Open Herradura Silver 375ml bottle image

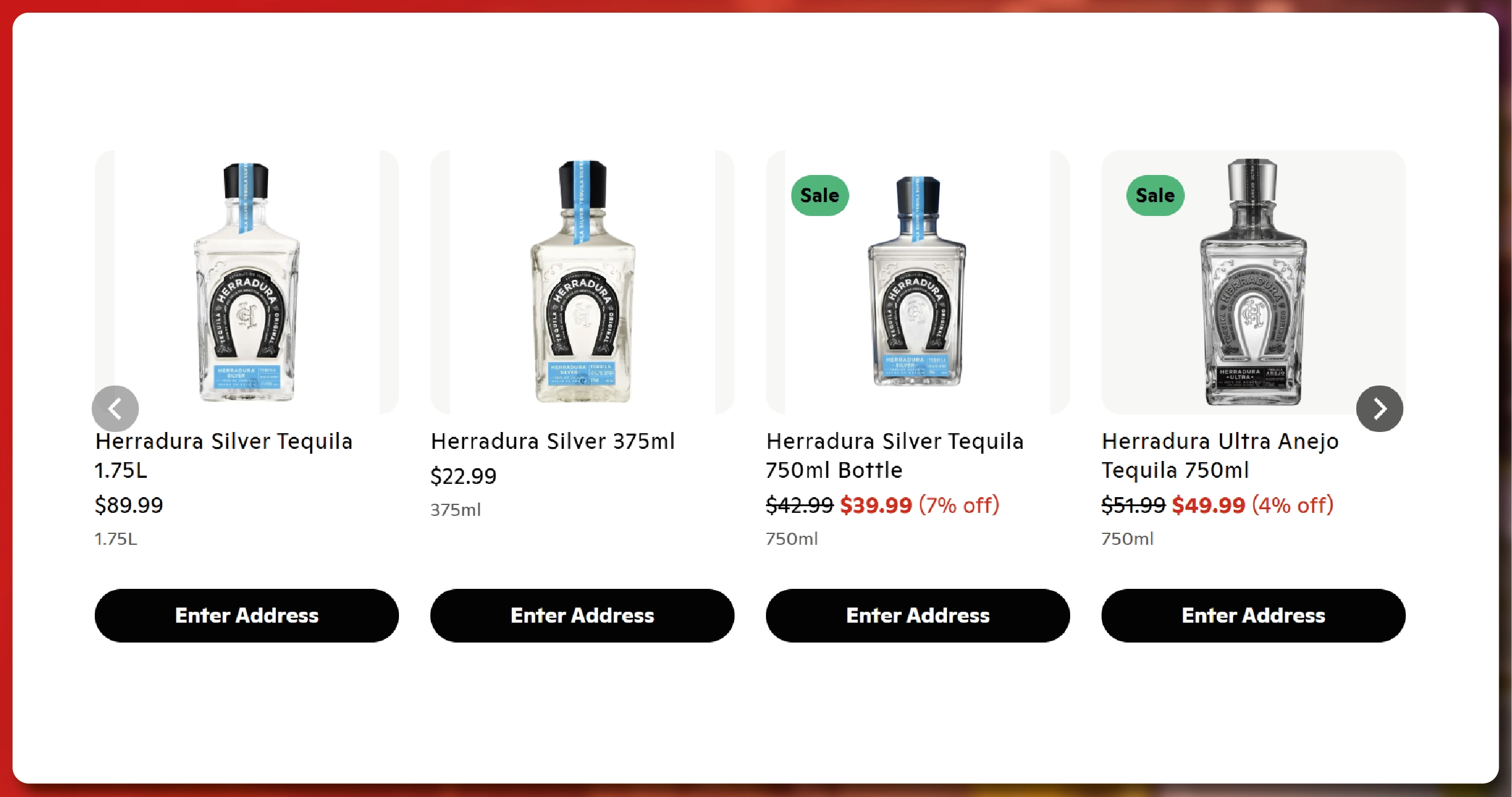coord(582,282)
